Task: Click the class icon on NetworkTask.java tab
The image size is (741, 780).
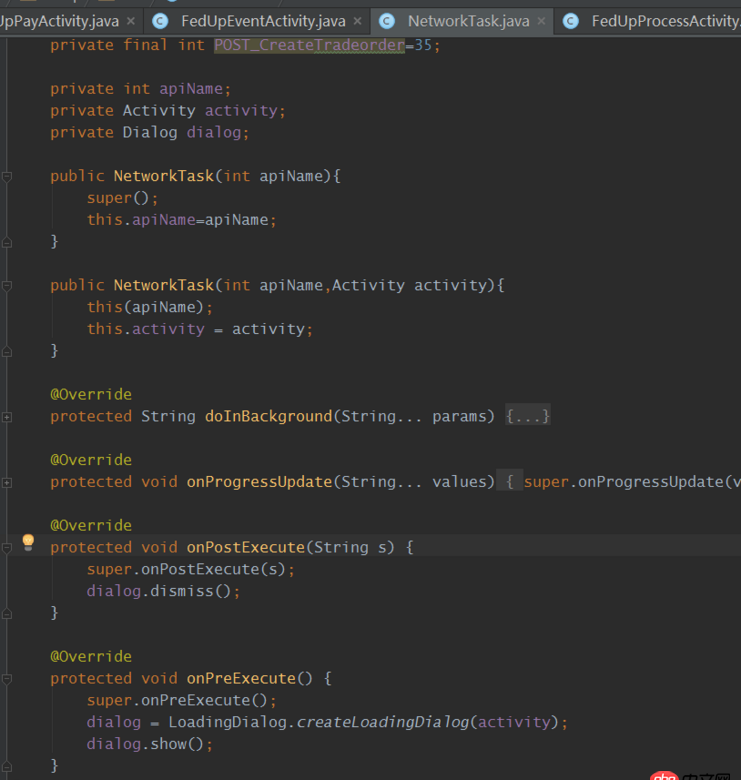Action: (387, 21)
